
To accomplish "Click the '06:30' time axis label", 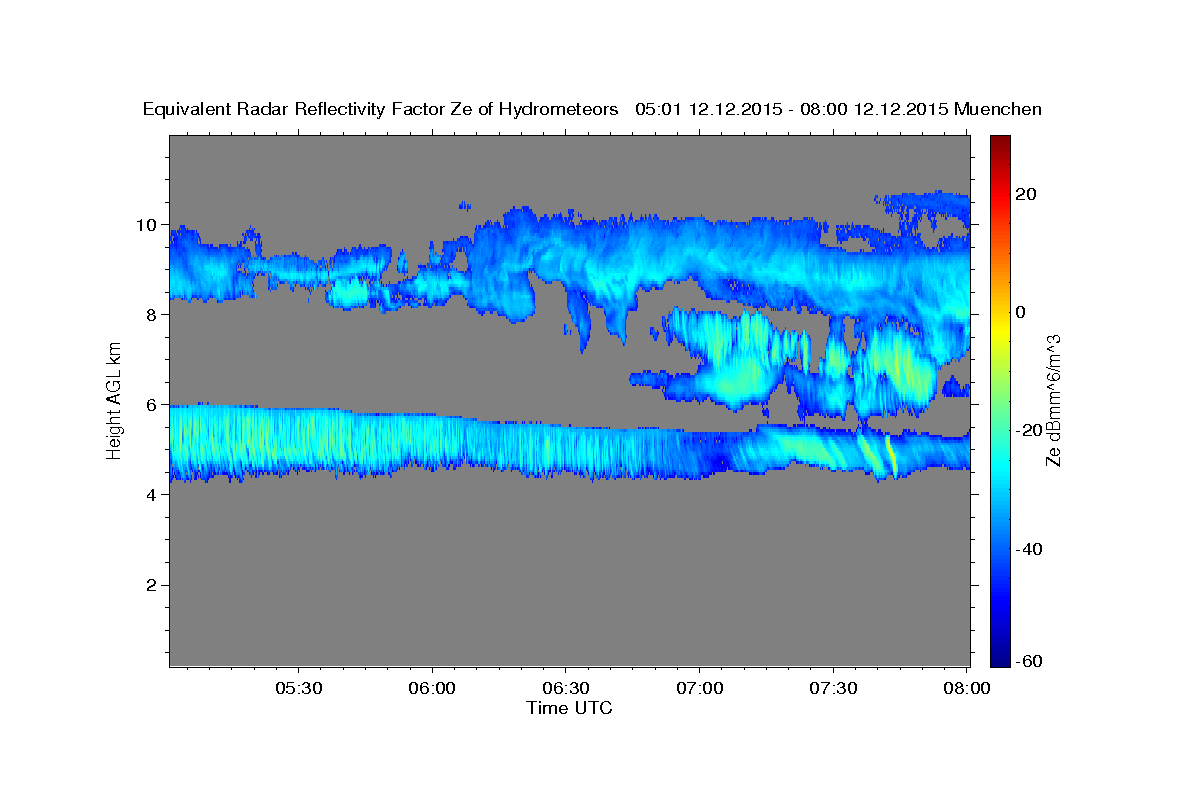I will 566,688.
